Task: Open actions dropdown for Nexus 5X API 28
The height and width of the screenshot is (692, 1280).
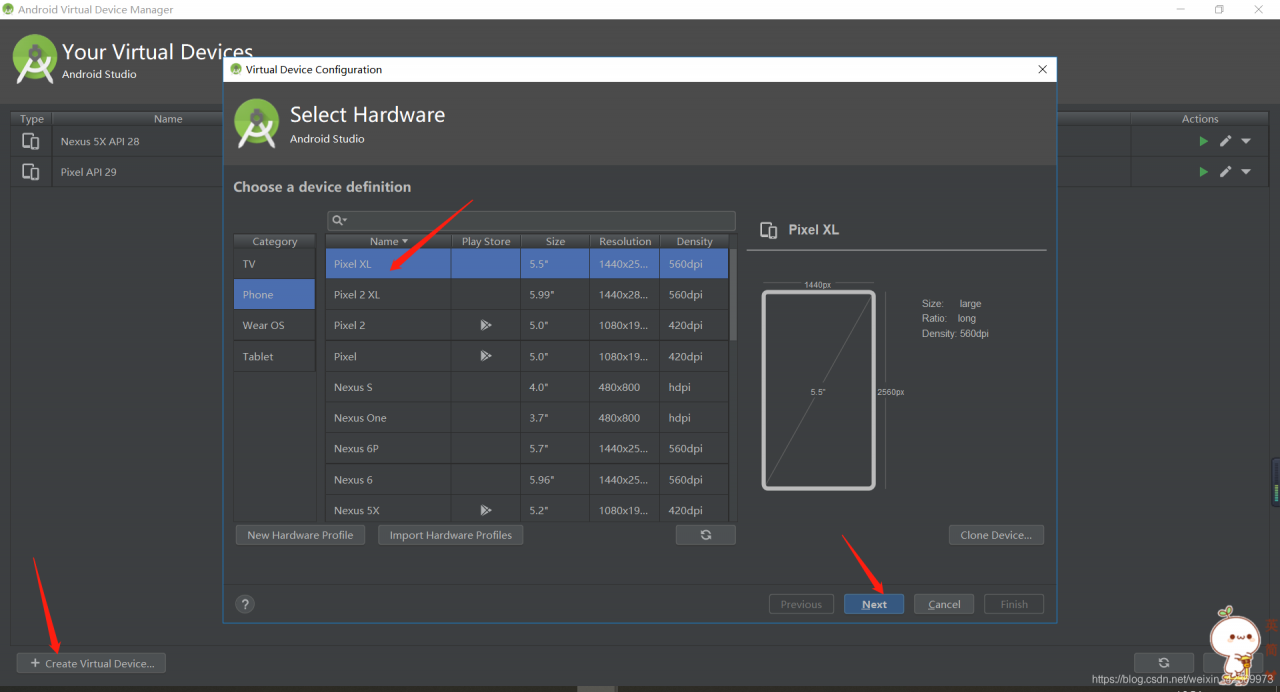Action: pyautogui.click(x=1246, y=142)
